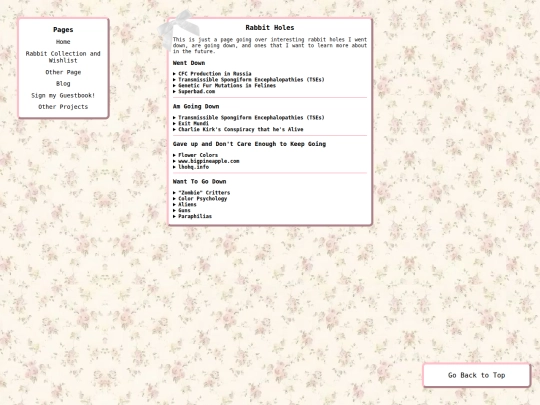540x405 pixels.
Task: Expand the www.bigpineapple.com entry
Action: click(x=206, y=161)
